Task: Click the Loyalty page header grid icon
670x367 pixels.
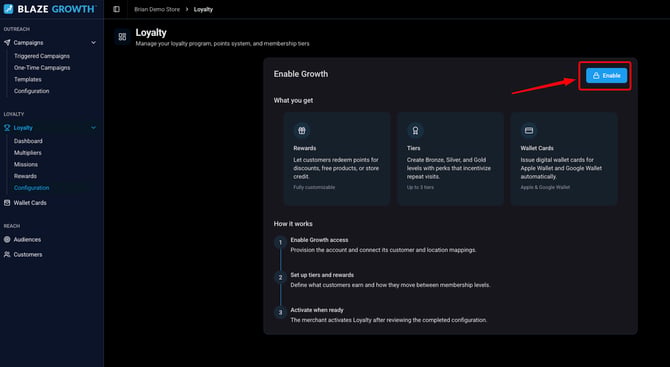Action: tap(122, 37)
